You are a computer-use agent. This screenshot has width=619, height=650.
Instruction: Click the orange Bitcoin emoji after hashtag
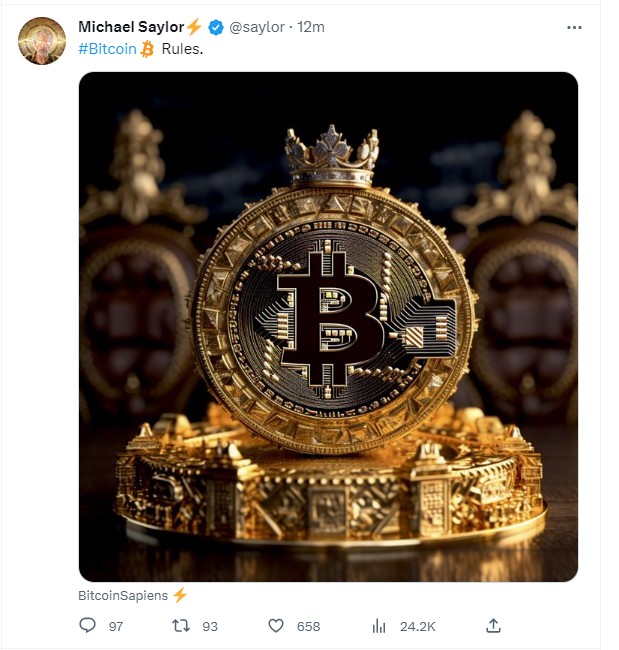coord(147,49)
